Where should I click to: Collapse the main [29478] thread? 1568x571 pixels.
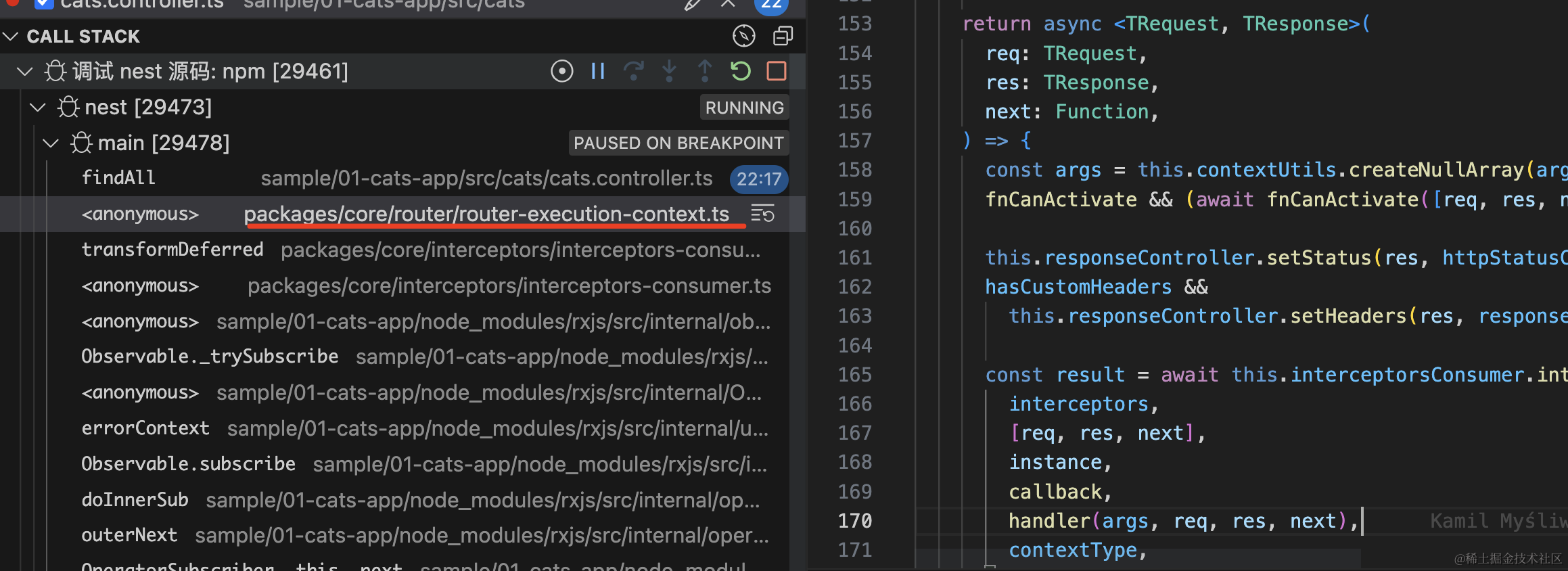coord(51,143)
